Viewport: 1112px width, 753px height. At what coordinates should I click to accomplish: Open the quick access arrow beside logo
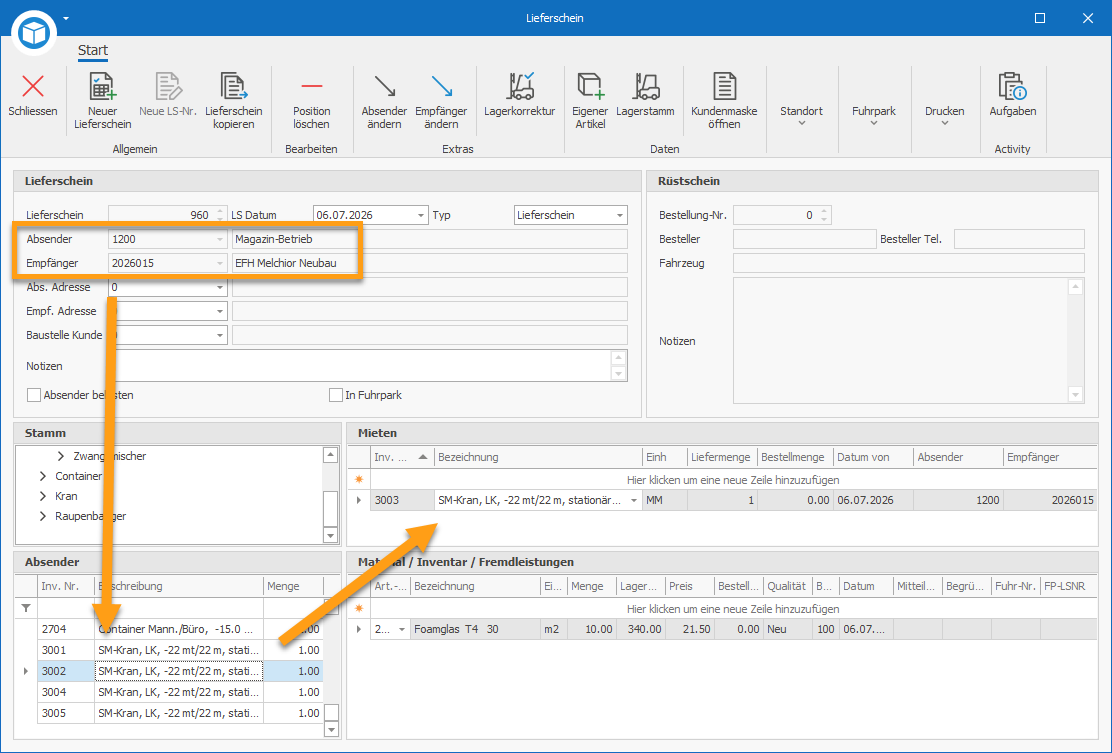pos(66,18)
